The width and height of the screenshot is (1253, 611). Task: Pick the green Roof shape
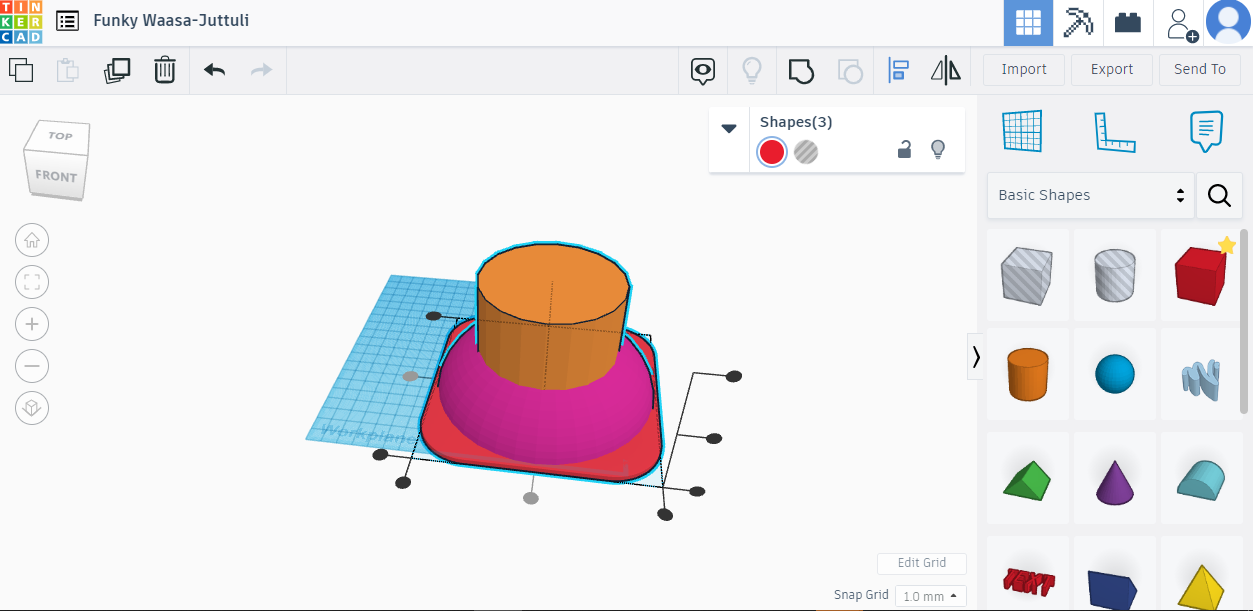(1028, 478)
